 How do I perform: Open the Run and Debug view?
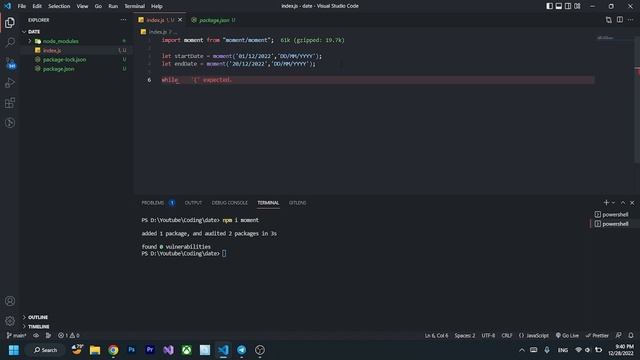[x=10, y=82]
